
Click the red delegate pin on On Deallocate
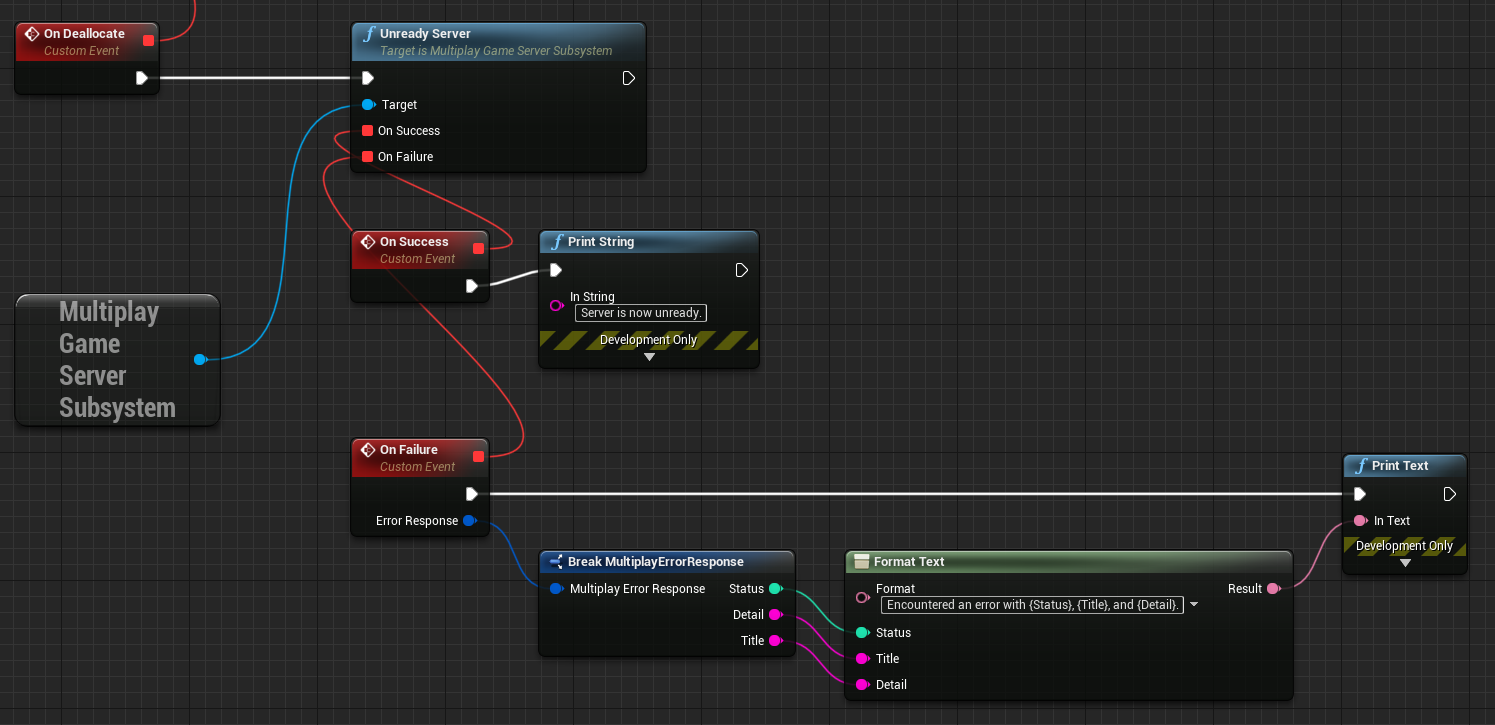(x=148, y=39)
